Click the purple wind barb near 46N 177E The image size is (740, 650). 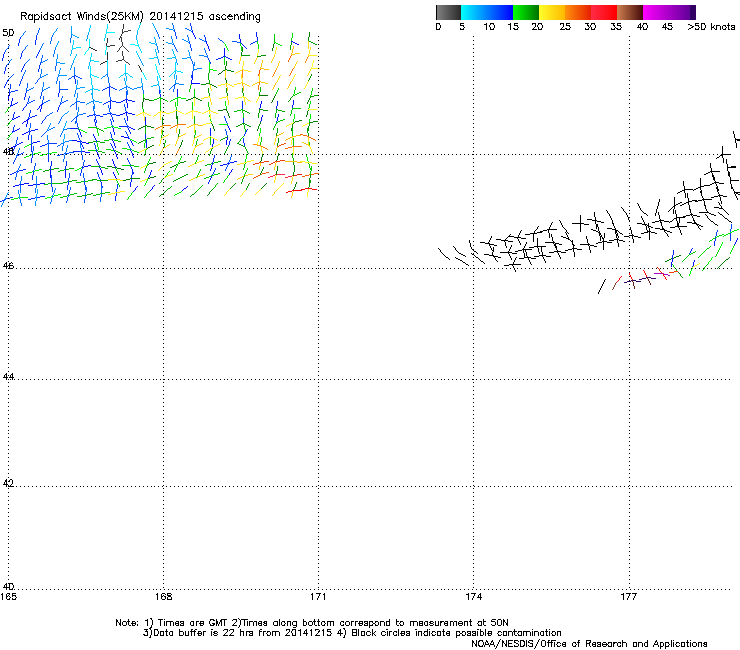(634, 281)
